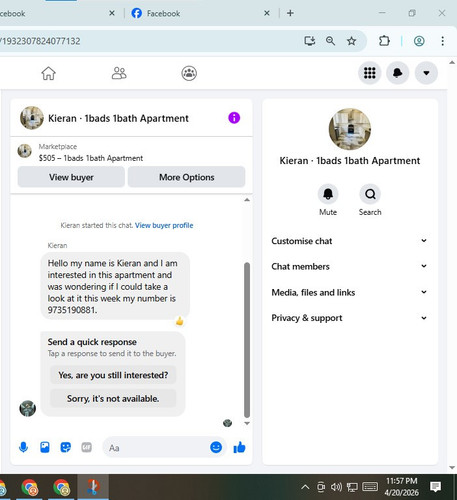Mute this chat with the bell icon

point(328,194)
